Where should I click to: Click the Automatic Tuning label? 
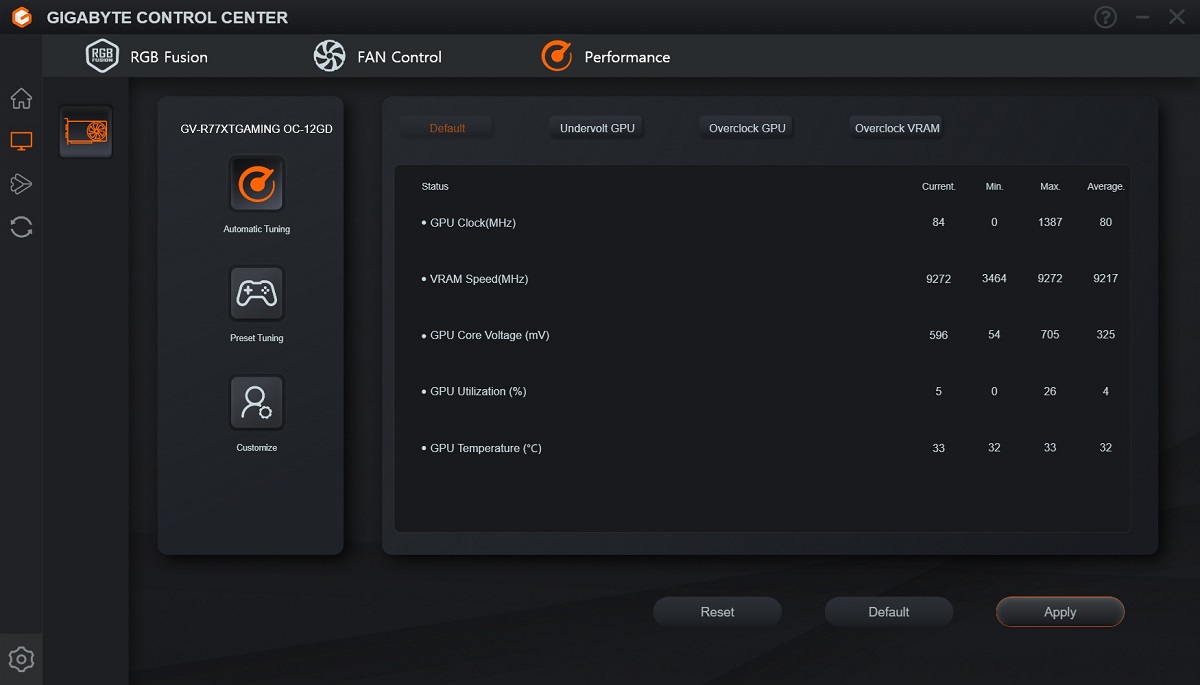click(257, 229)
